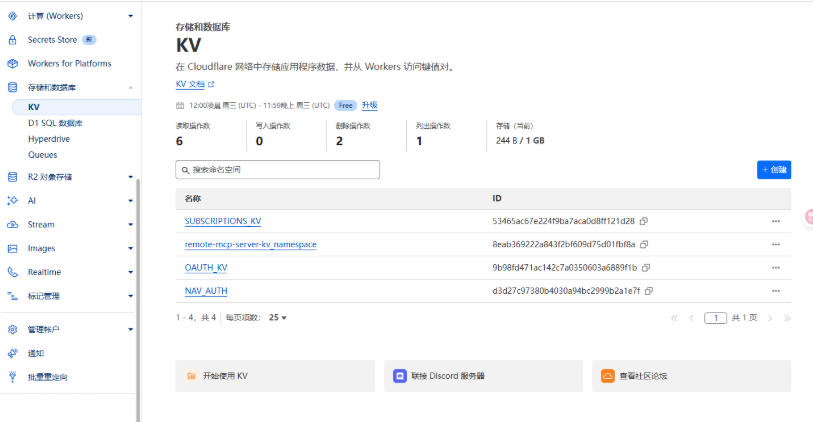Click the search magnifier icon
This screenshot has height=422, width=813.
point(185,170)
